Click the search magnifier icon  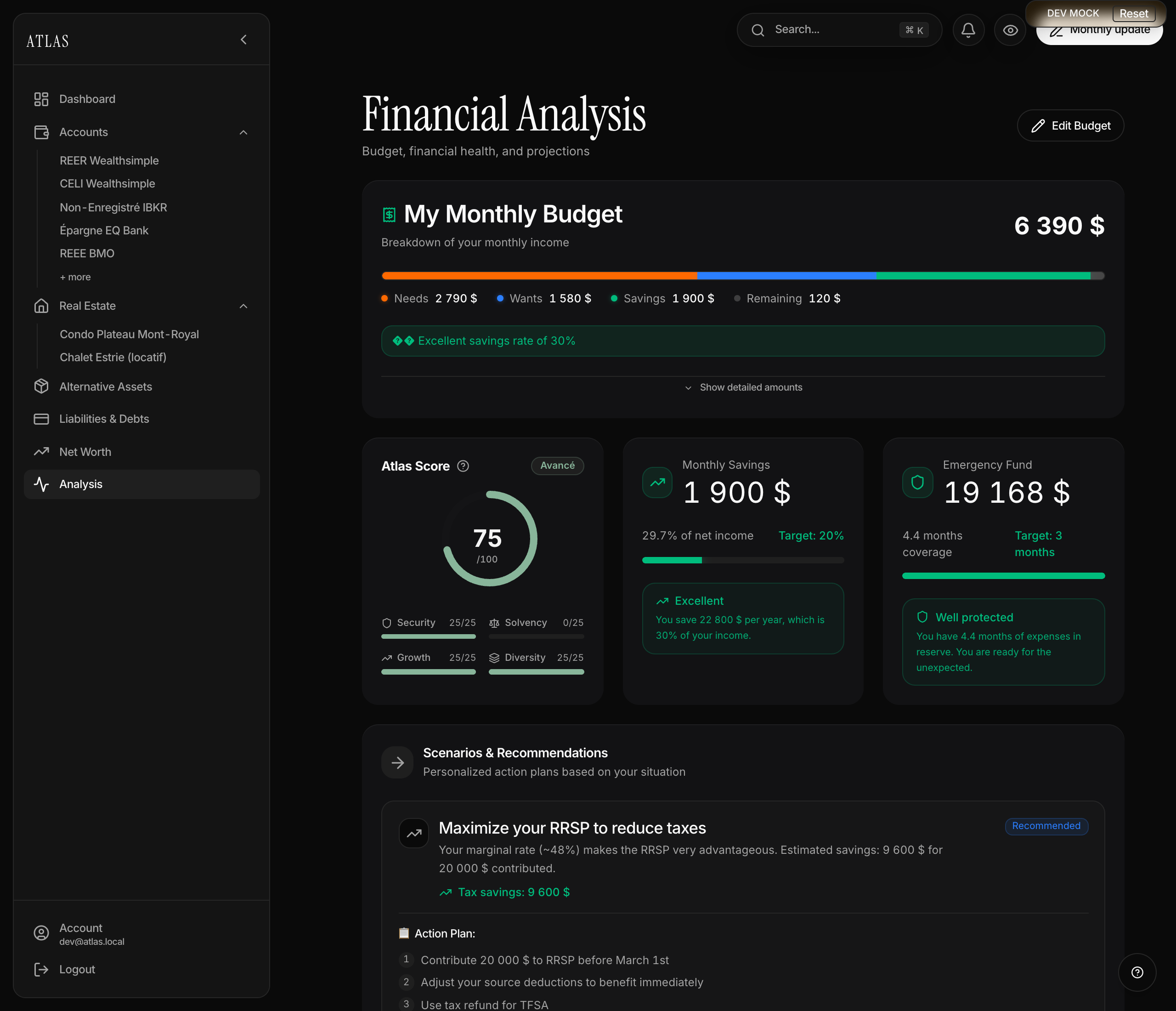pyautogui.click(x=758, y=30)
